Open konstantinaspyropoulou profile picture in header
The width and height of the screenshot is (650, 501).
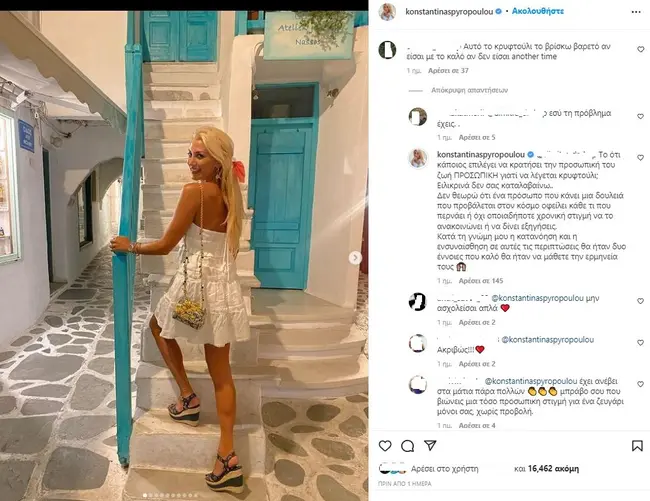click(x=387, y=12)
